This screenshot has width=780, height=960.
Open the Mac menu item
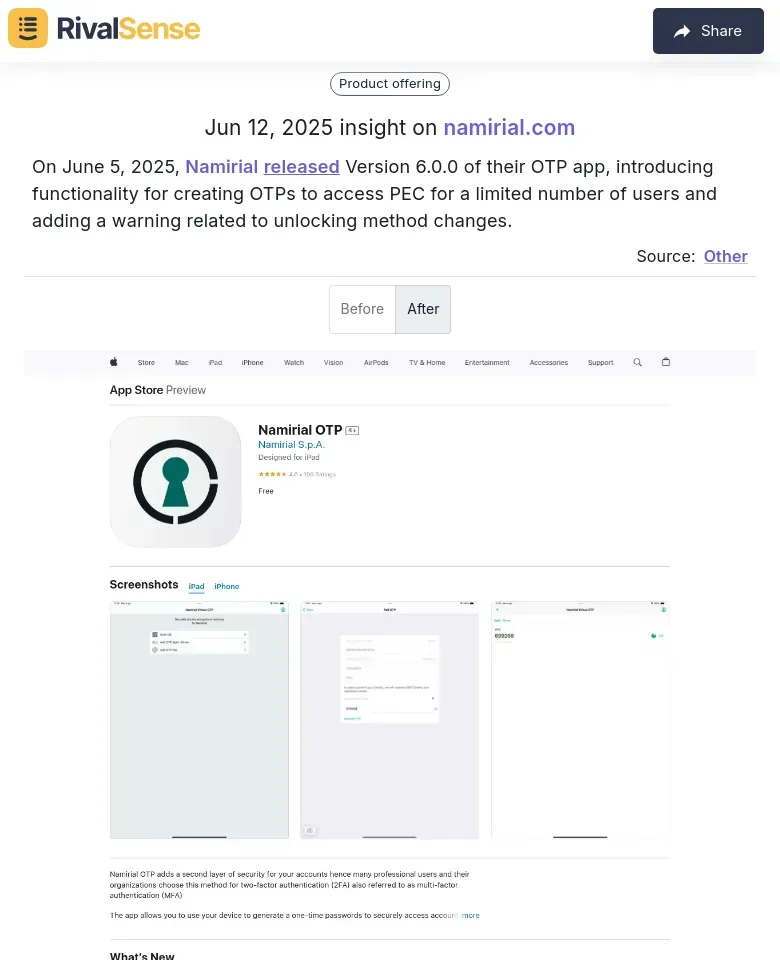tap(182, 362)
